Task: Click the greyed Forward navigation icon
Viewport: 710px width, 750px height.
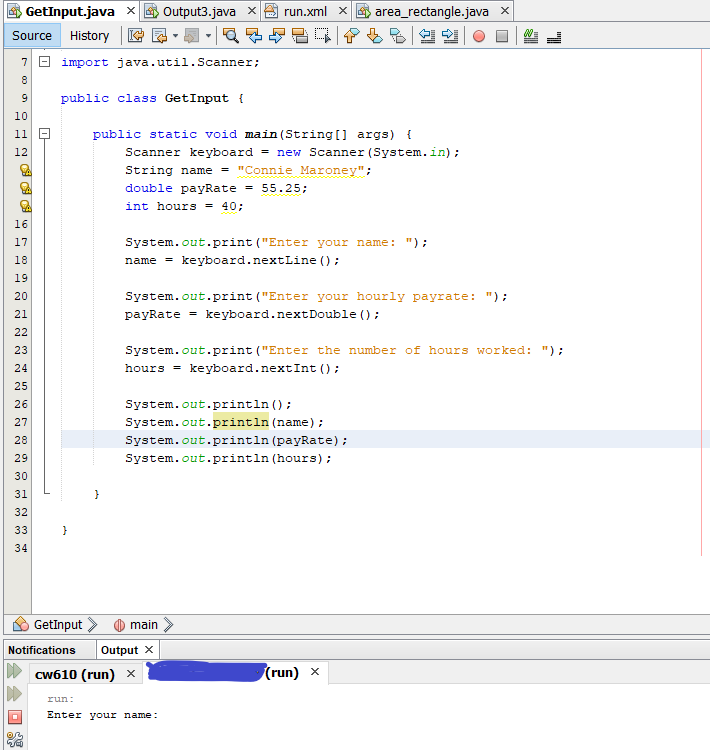Action: (192, 36)
